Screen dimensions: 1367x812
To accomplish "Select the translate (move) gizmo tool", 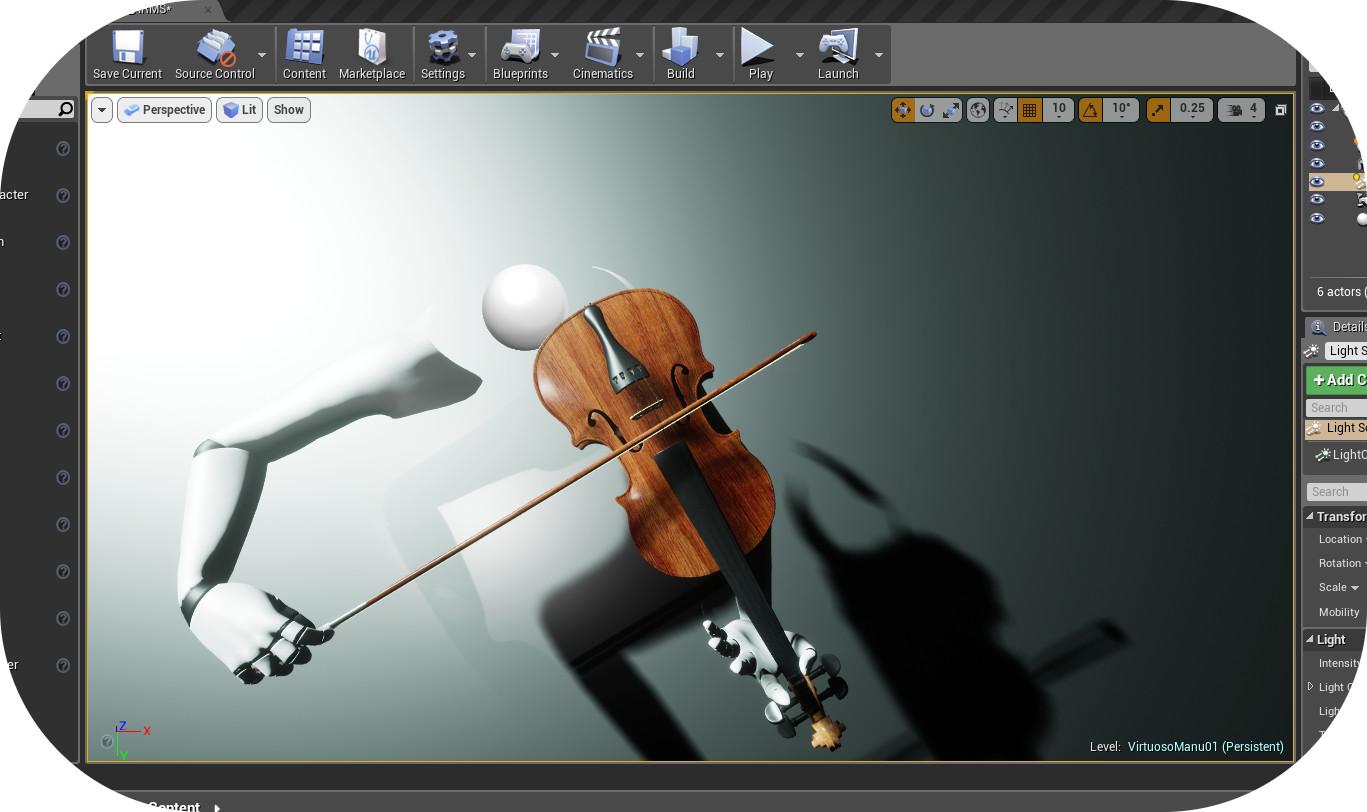I will click(x=903, y=110).
